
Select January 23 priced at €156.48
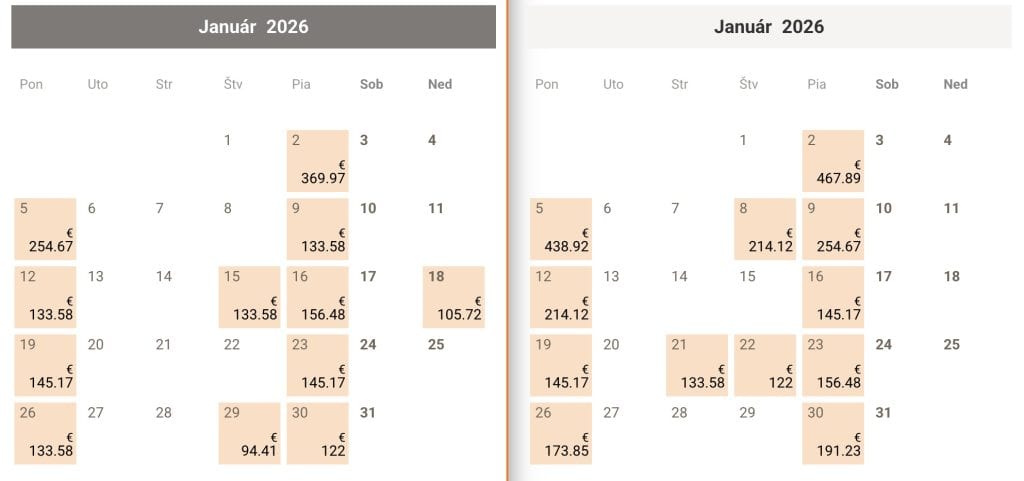833,365
